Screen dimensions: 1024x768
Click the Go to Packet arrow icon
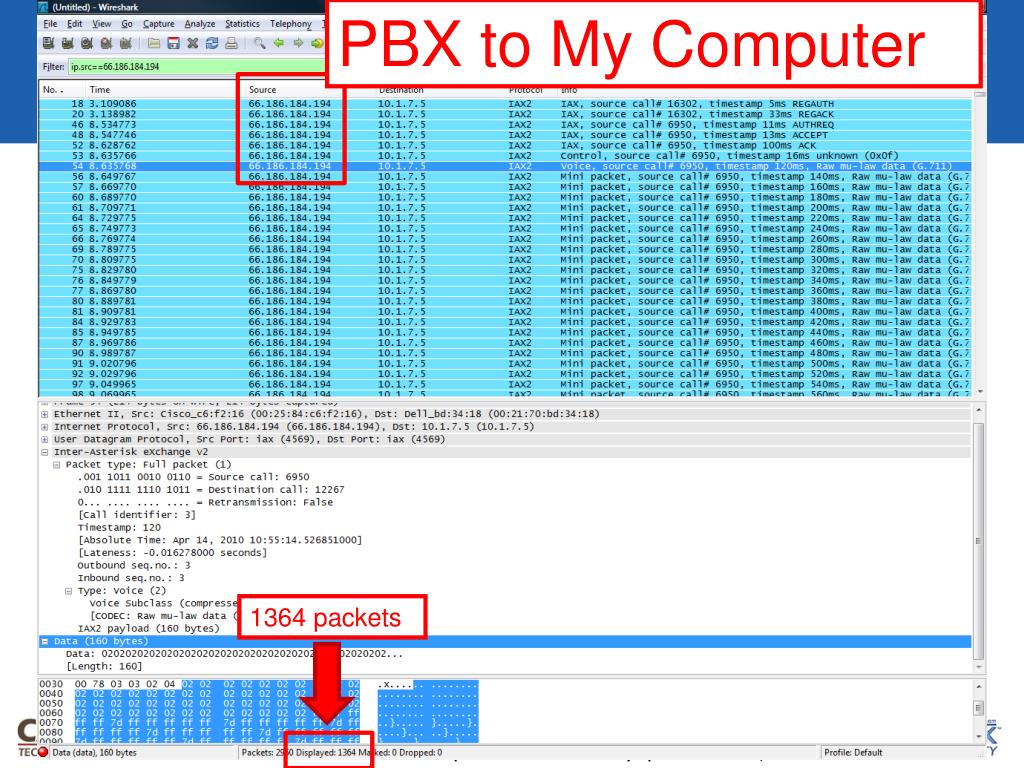[x=317, y=43]
